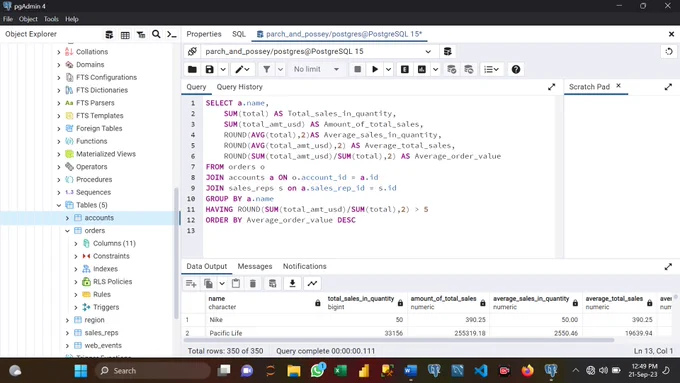Expand the accounts table node
680x383 pixels.
point(67,218)
